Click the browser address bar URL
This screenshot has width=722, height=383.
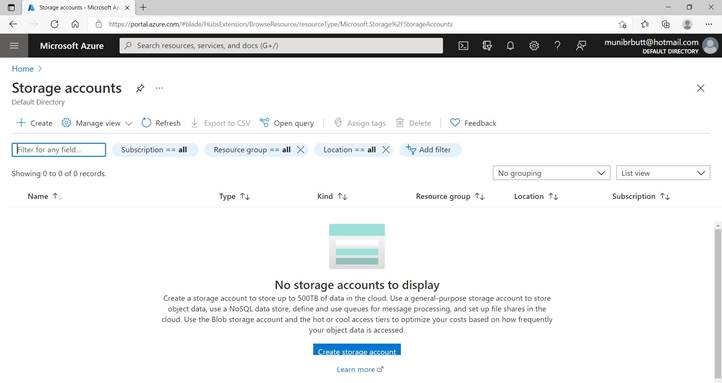(280, 24)
